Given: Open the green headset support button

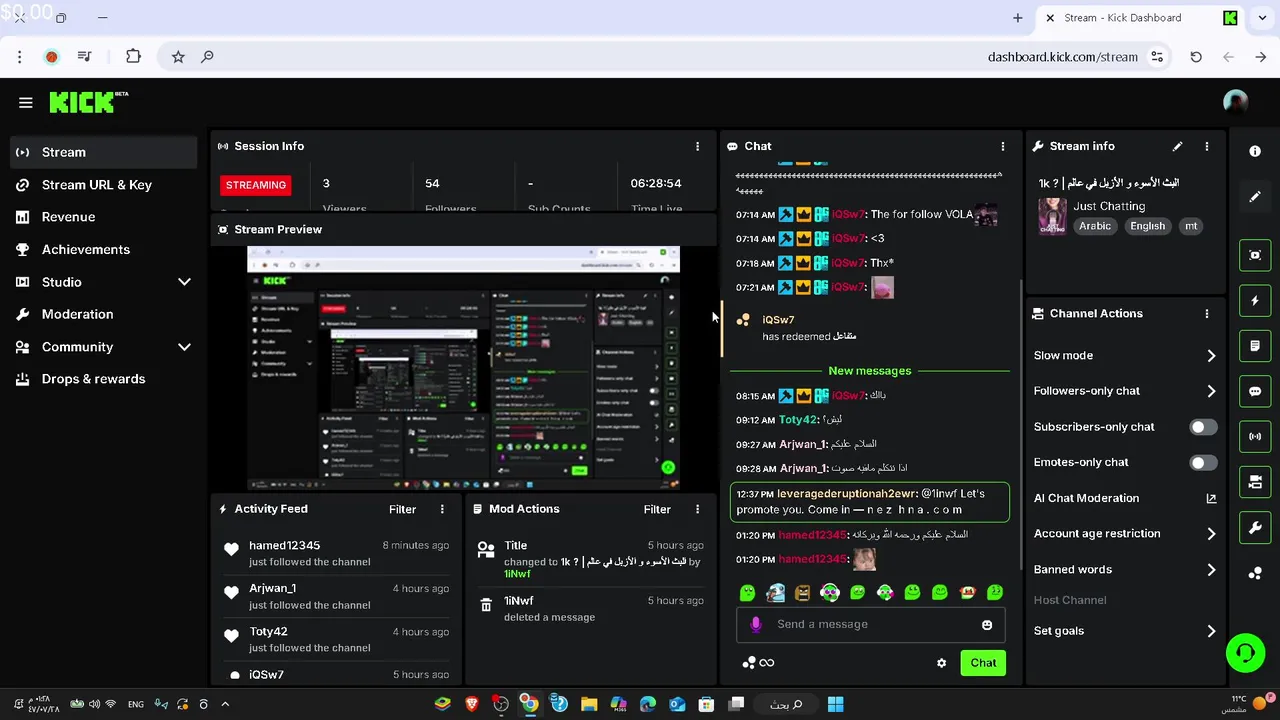Looking at the screenshot, I should [x=1245, y=654].
